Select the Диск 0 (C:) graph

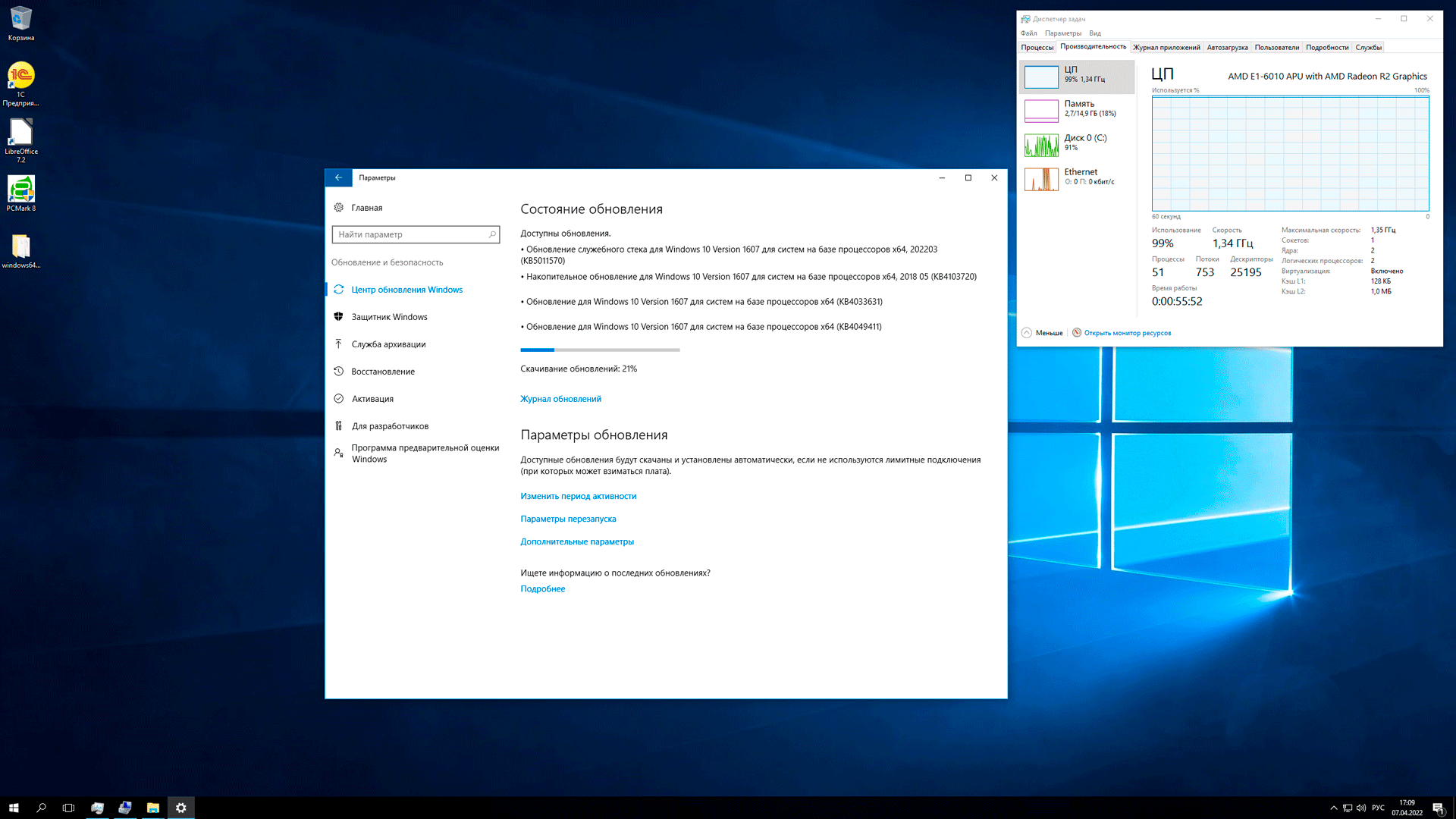pos(1041,145)
